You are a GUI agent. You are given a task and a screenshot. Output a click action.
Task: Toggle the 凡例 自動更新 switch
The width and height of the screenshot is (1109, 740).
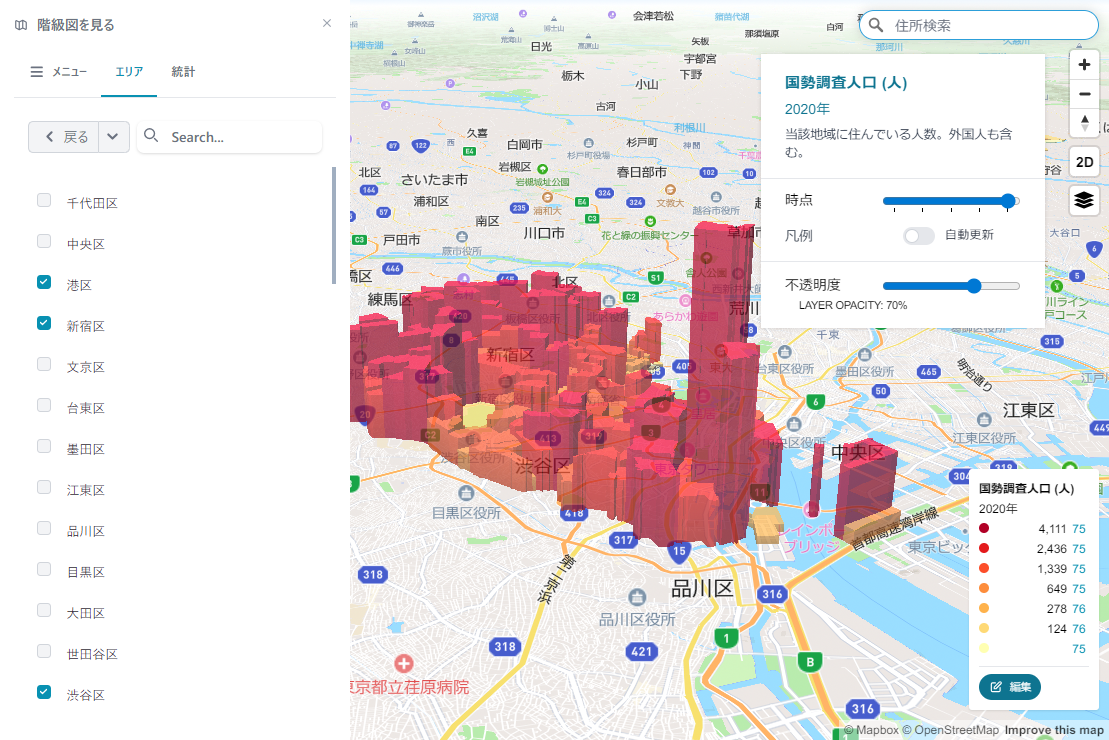click(919, 236)
